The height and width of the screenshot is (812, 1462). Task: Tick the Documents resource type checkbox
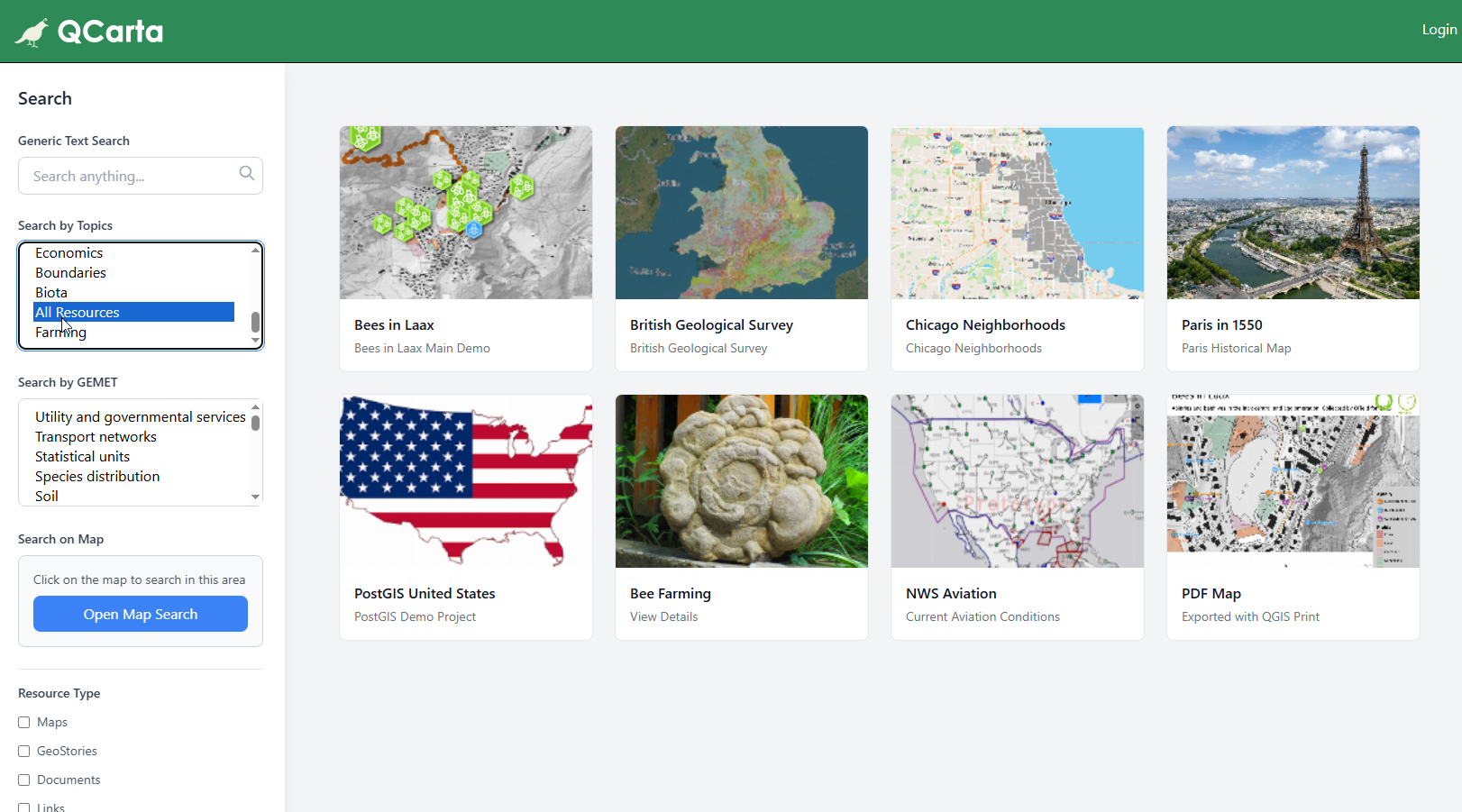tap(24, 780)
